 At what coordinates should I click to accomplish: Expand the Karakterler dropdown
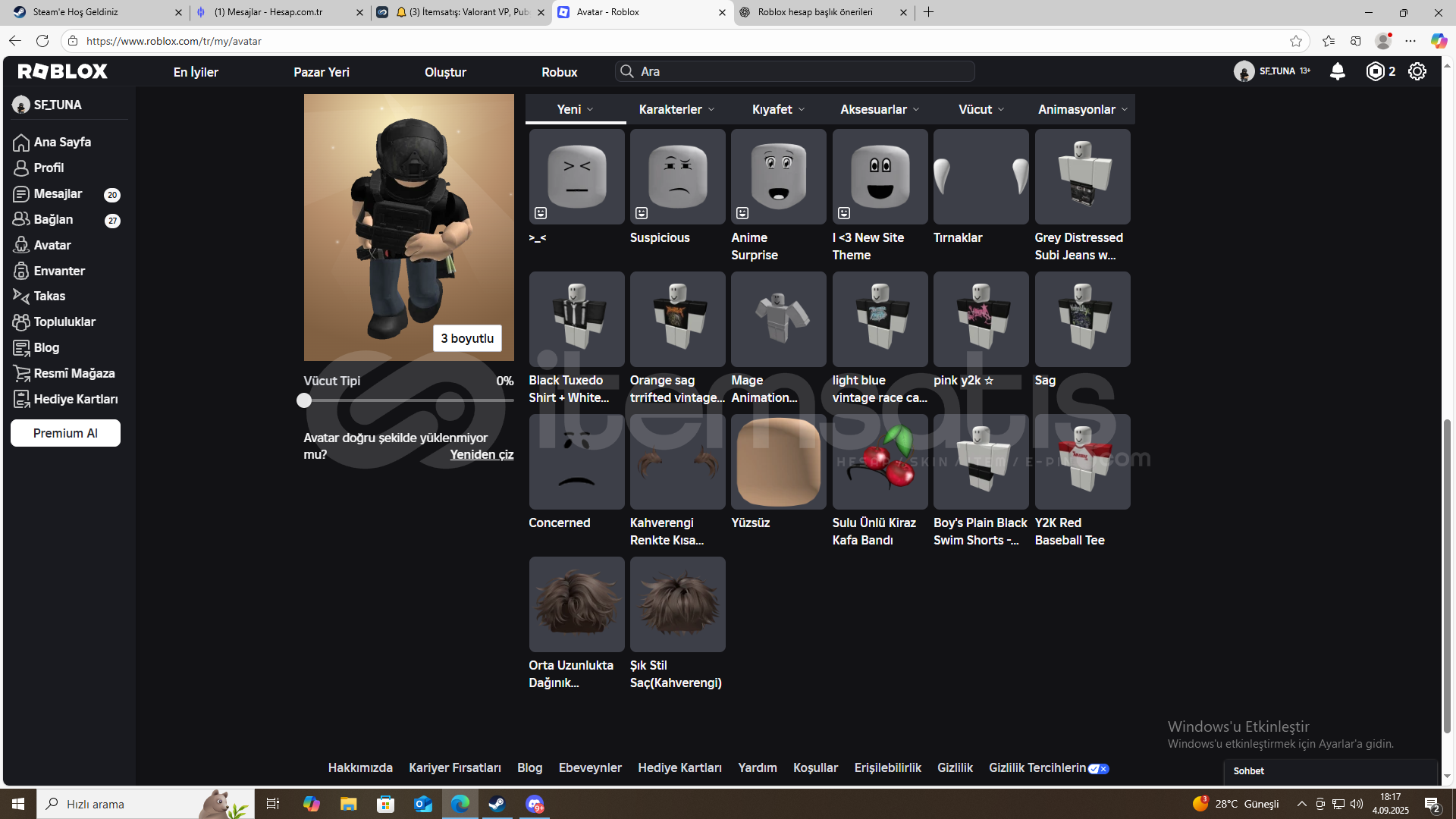676,109
